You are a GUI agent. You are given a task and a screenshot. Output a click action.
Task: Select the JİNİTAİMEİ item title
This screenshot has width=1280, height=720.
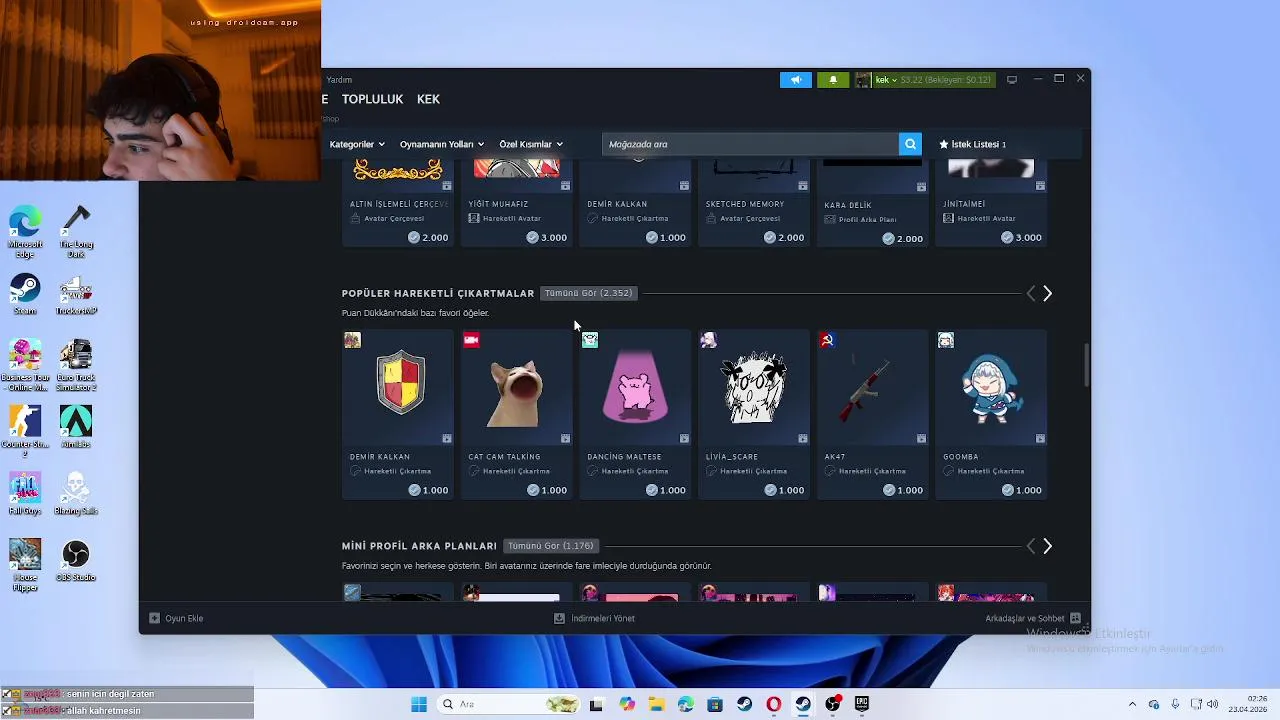[x=964, y=204]
